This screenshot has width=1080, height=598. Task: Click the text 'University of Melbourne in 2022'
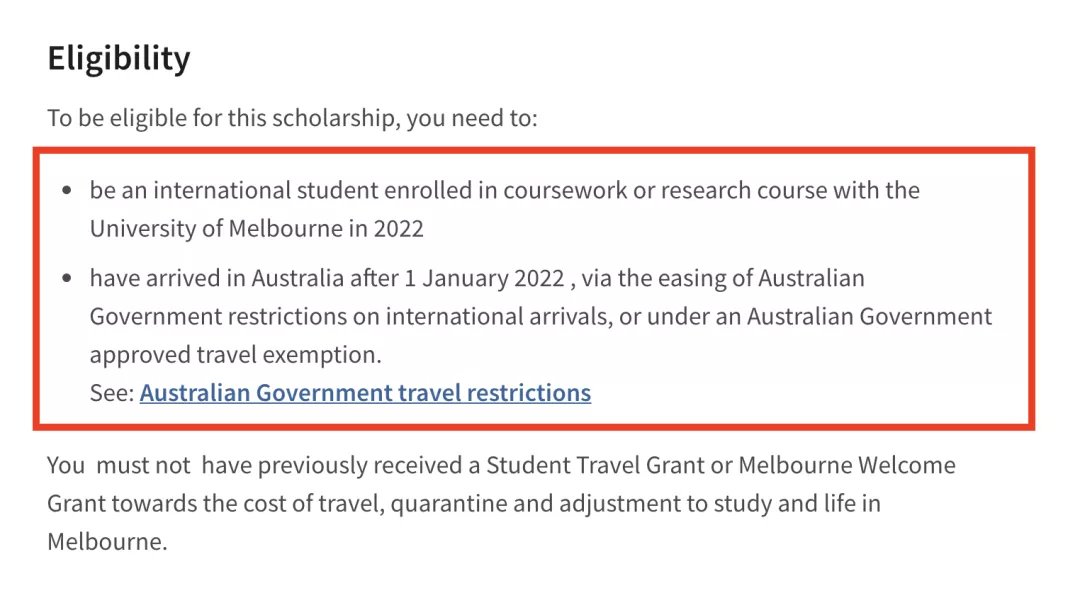tap(256, 229)
